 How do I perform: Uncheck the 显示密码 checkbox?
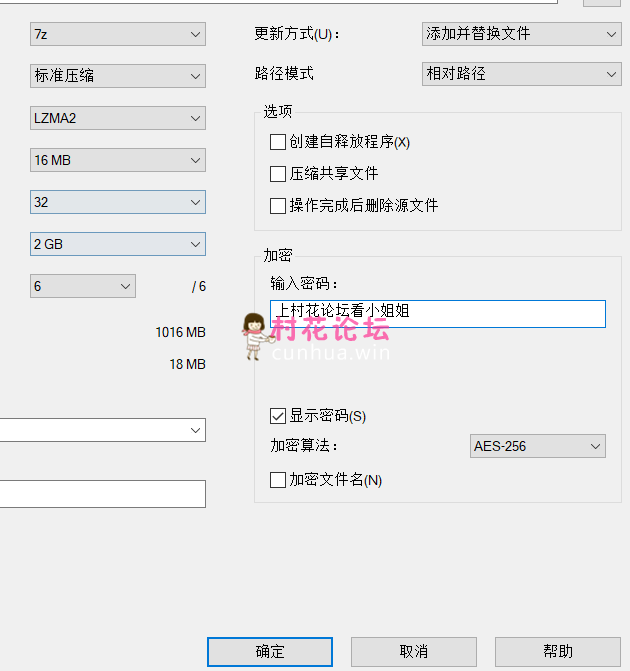point(278,416)
